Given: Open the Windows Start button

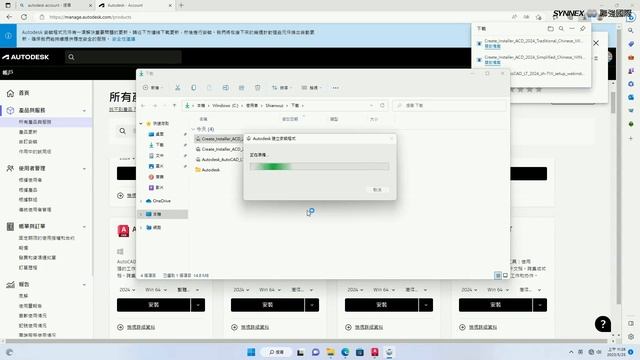Looking at the screenshot, I should coord(251,352).
